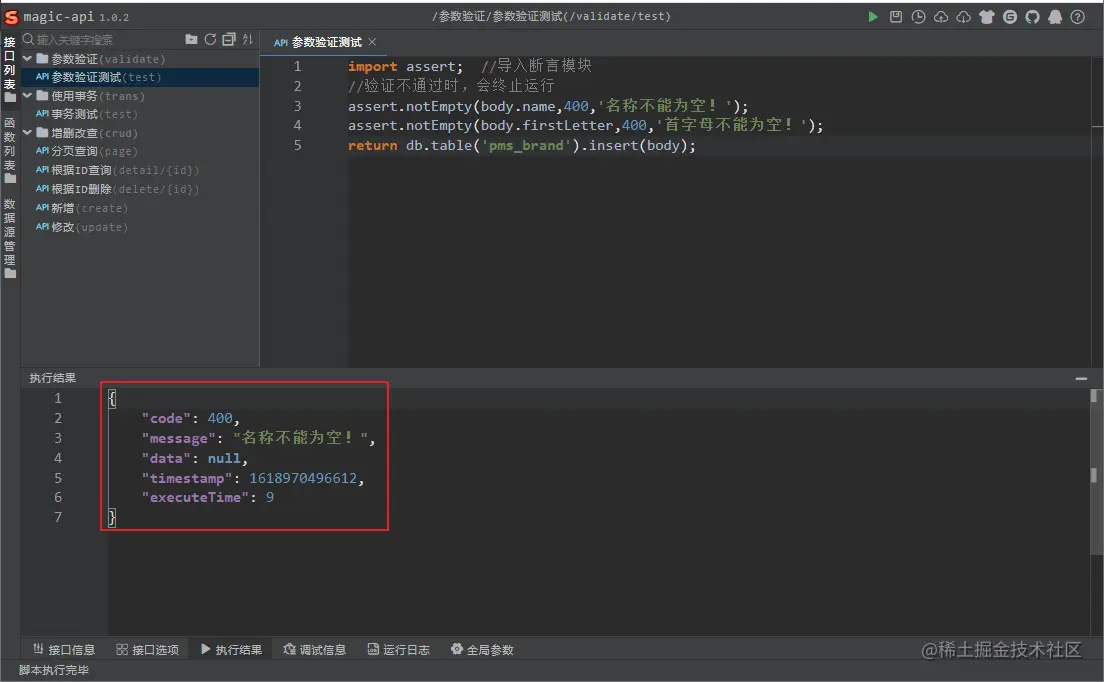Open the 全局参数 bottom tab
Image resolution: width=1104 pixels, height=682 pixels.
coord(482,650)
